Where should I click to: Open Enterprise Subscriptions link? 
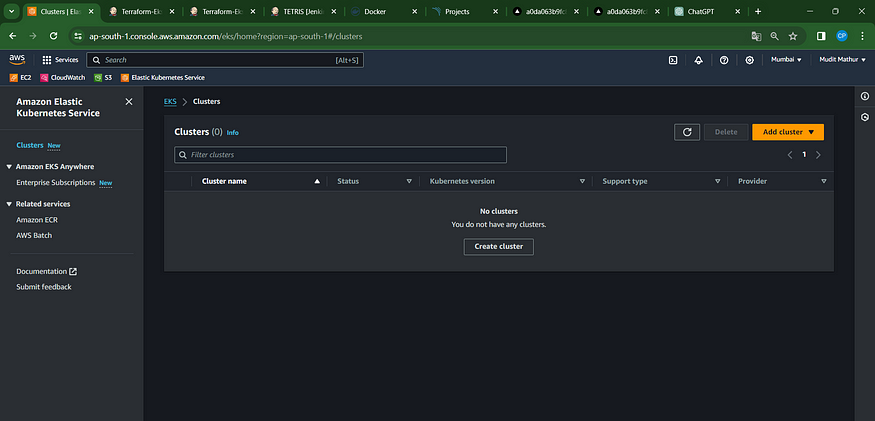(x=56, y=183)
